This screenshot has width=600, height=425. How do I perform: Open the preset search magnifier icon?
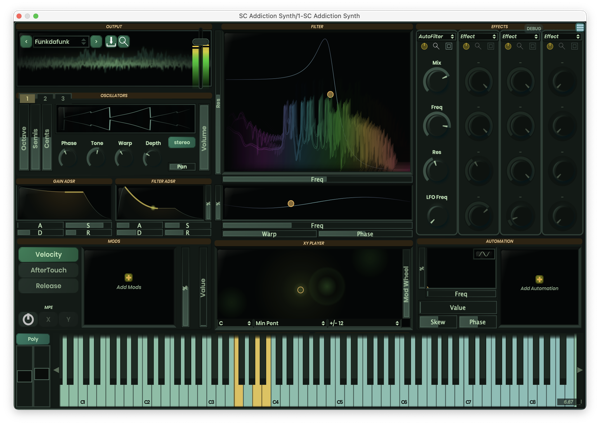[x=124, y=41]
